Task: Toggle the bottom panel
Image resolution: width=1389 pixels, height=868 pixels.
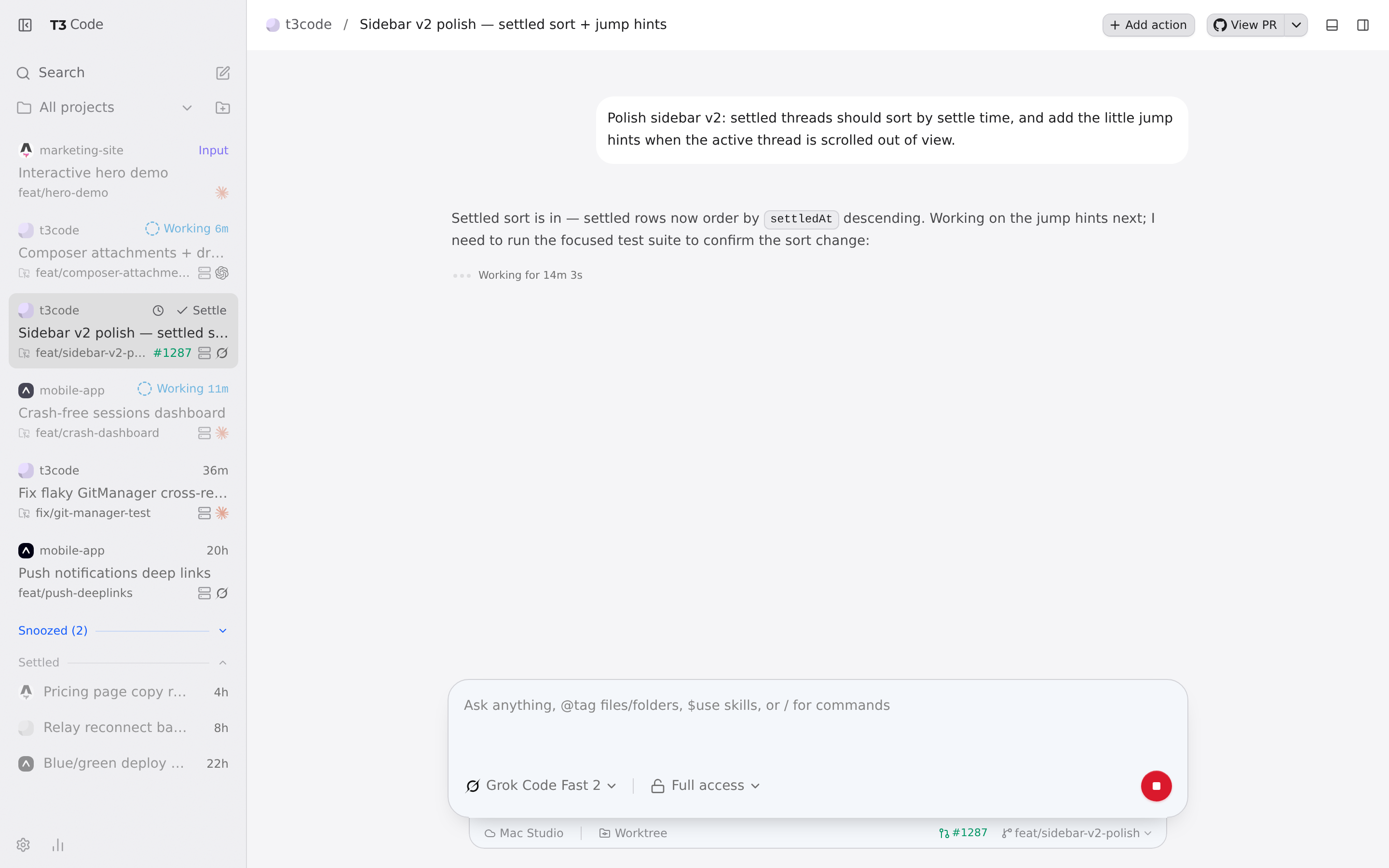Action: click(x=1332, y=25)
